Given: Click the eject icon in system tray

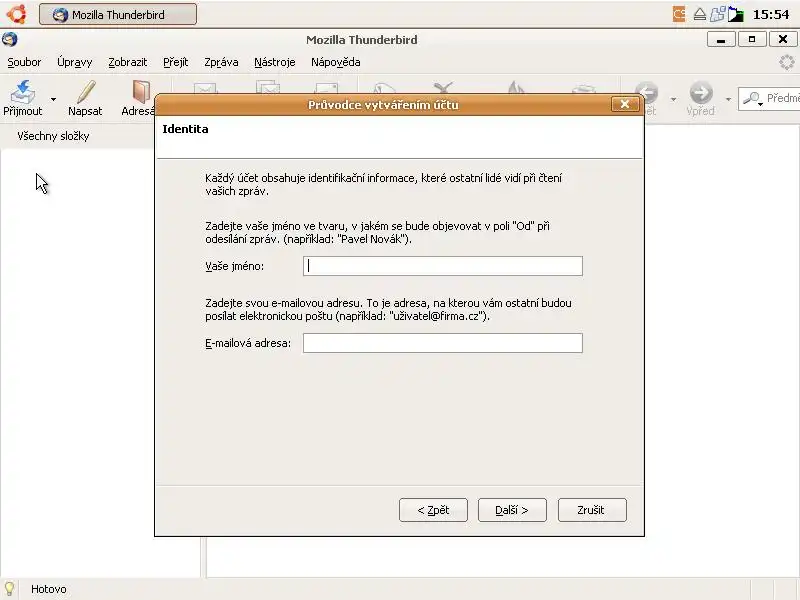Looking at the screenshot, I should [699, 14].
